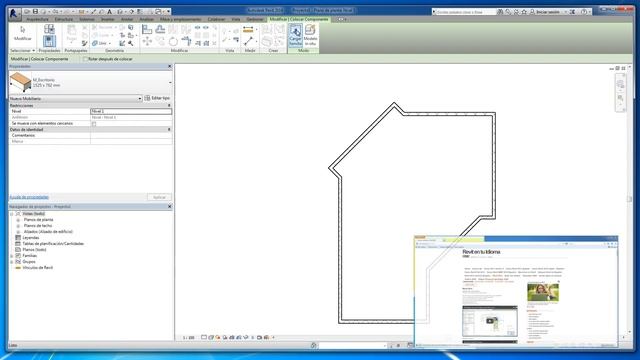Click the Comentarios value field
Viewport: 640px width, 360px height.
pyautogui.click(x=131, y=135)
